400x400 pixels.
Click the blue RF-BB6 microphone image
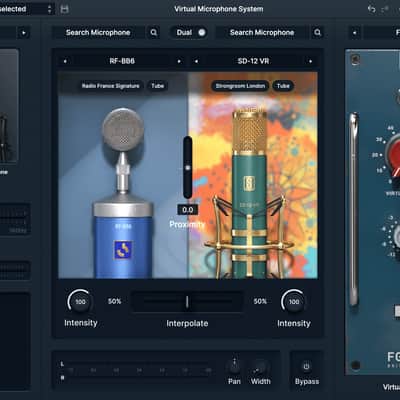(123, 193)
